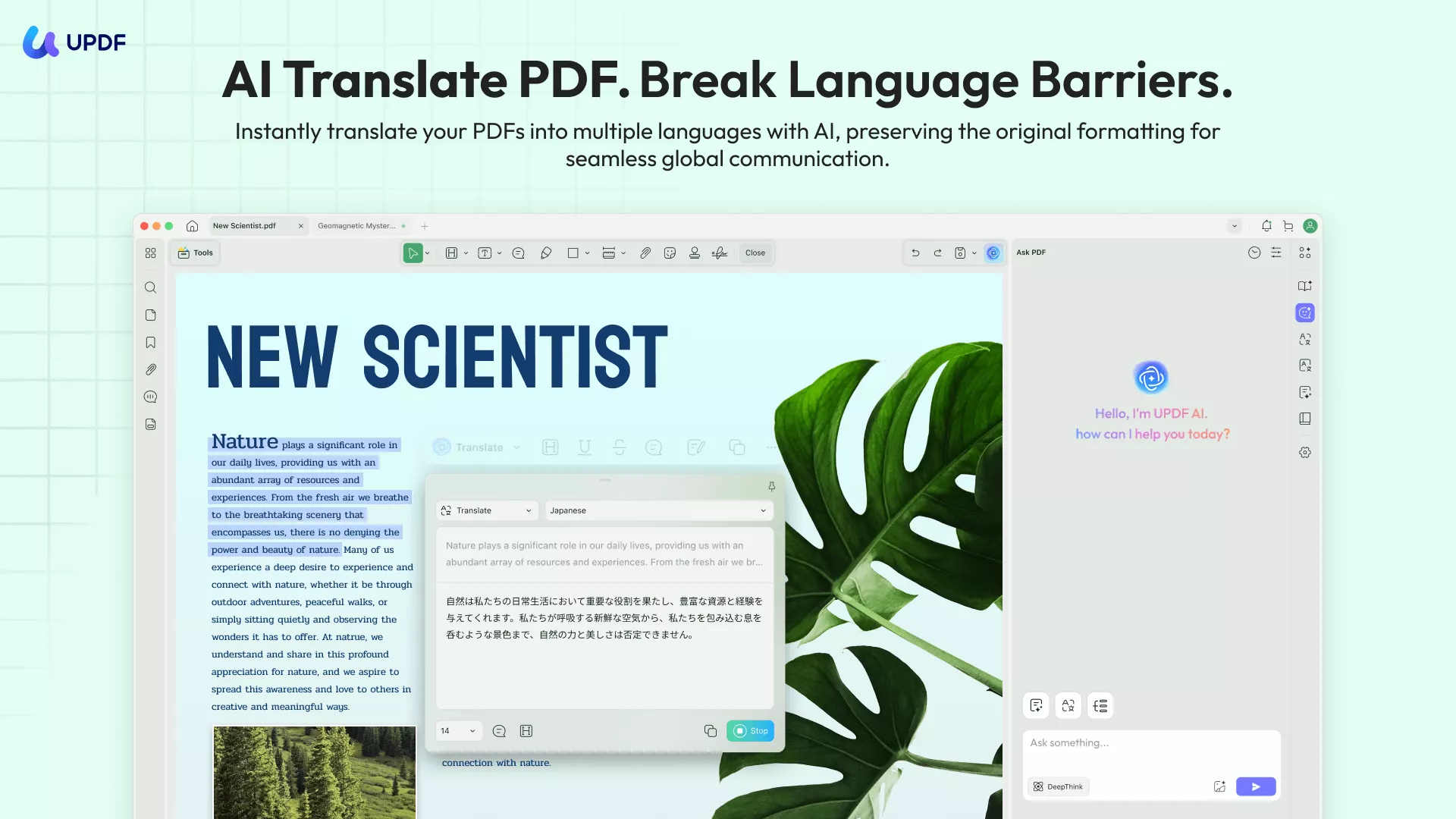Enable DeepThink mode

(x=1058, y=786)
